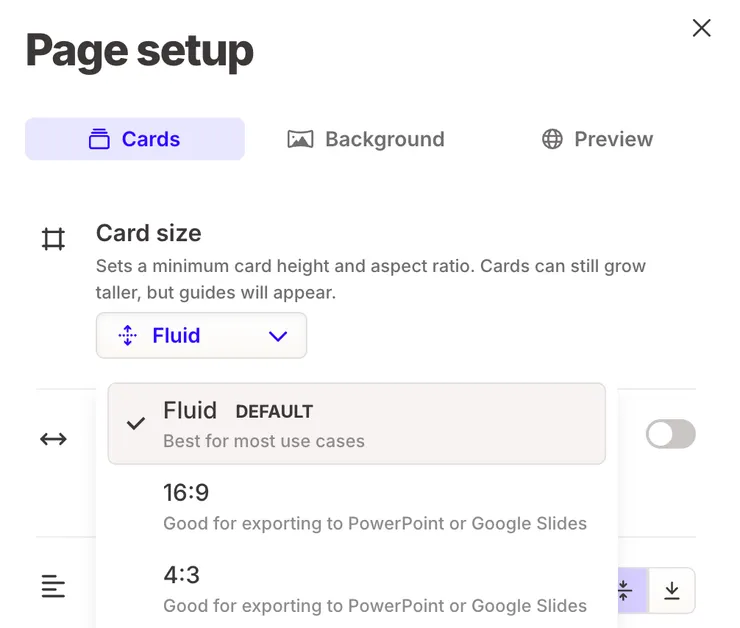740x628 pixels.
Task: Switch to the Background tab
Action: 366,139
